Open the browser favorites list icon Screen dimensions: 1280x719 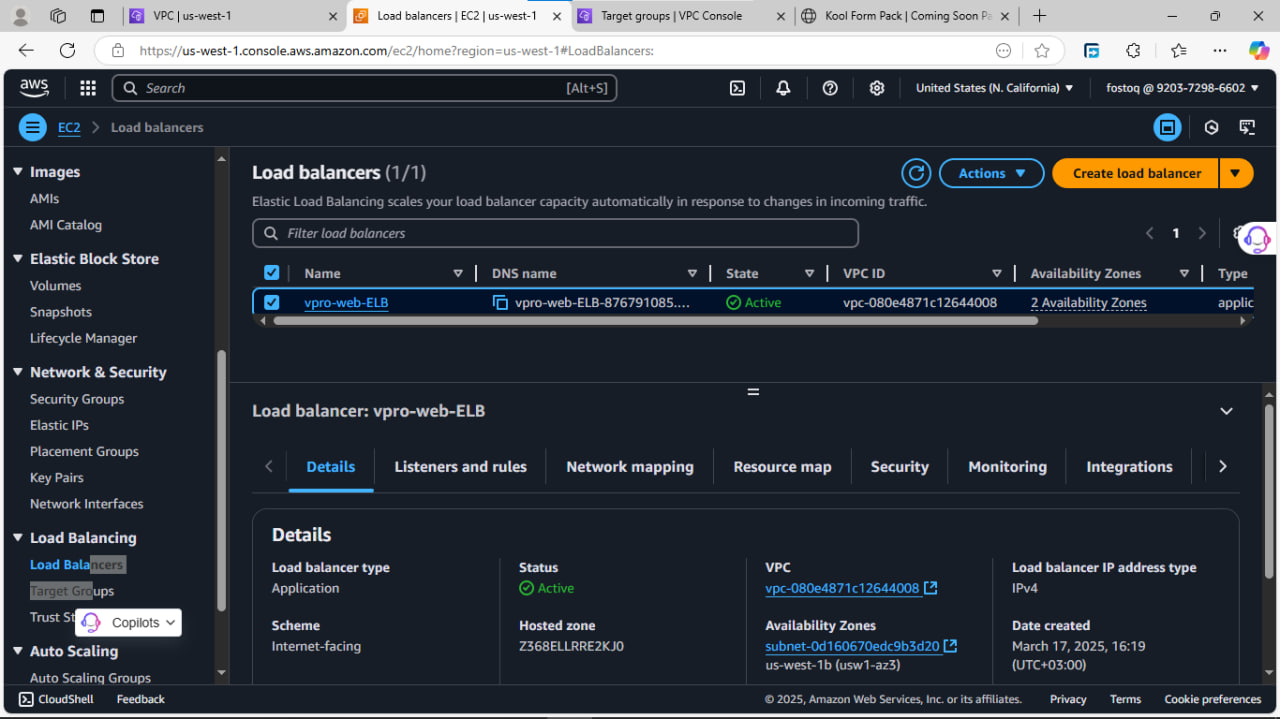(1178, 50)
